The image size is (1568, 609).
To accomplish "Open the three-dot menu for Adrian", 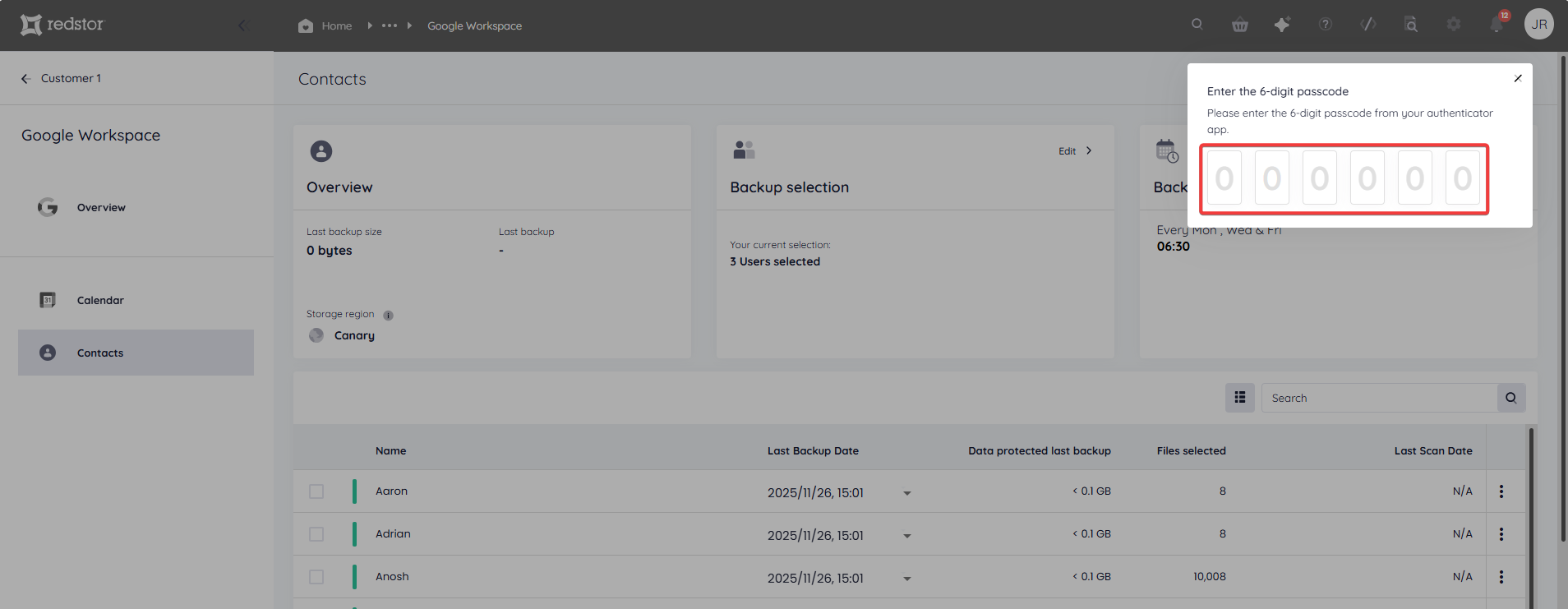I will 1501,534.
